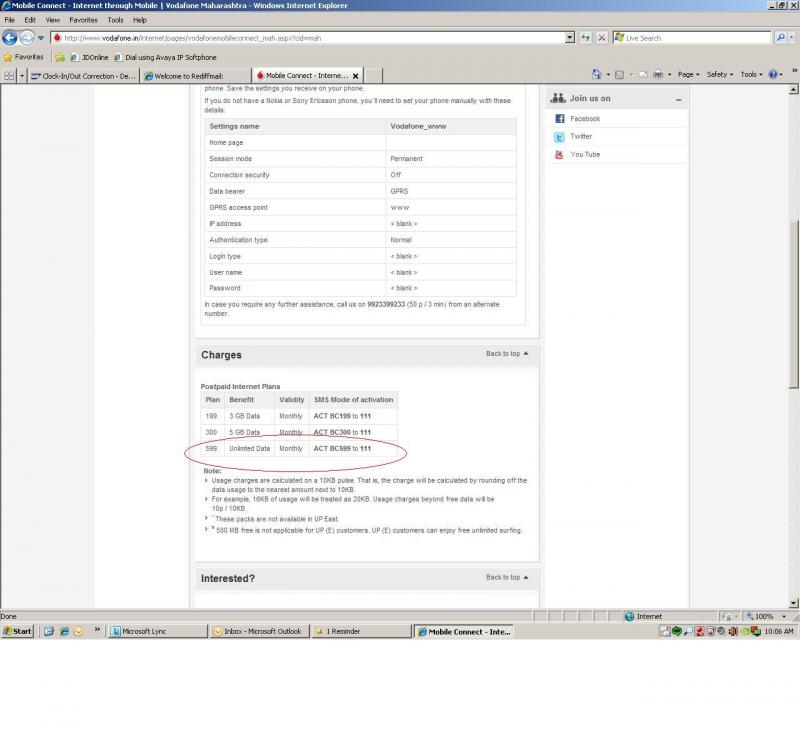The image size is (800, 730).
Task: Open the Page dropdown menu
Action: click(x=688, y=74)
